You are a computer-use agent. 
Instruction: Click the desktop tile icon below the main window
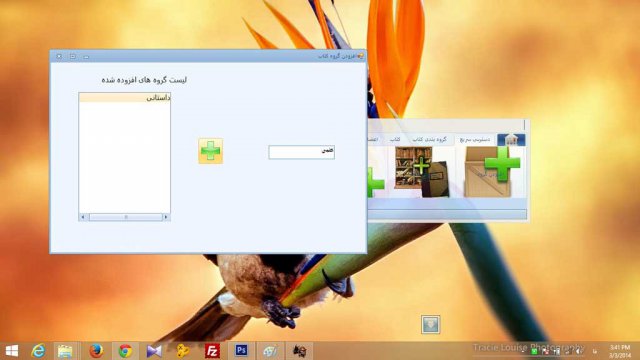click(x=431, y=324)
